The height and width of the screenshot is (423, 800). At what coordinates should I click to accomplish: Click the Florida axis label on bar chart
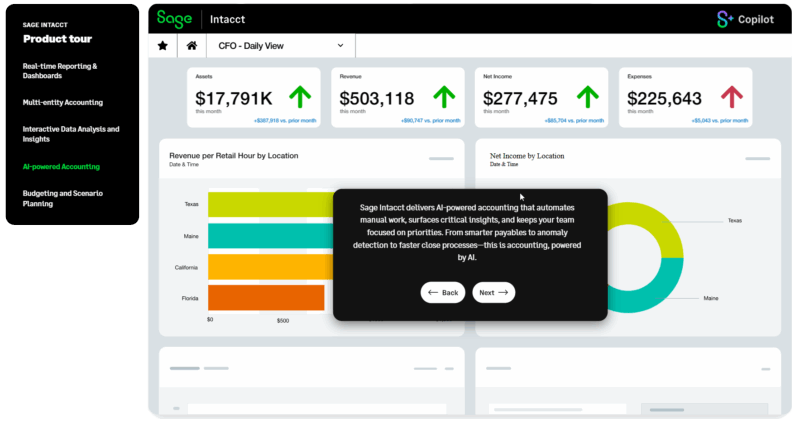coord(190,298)
